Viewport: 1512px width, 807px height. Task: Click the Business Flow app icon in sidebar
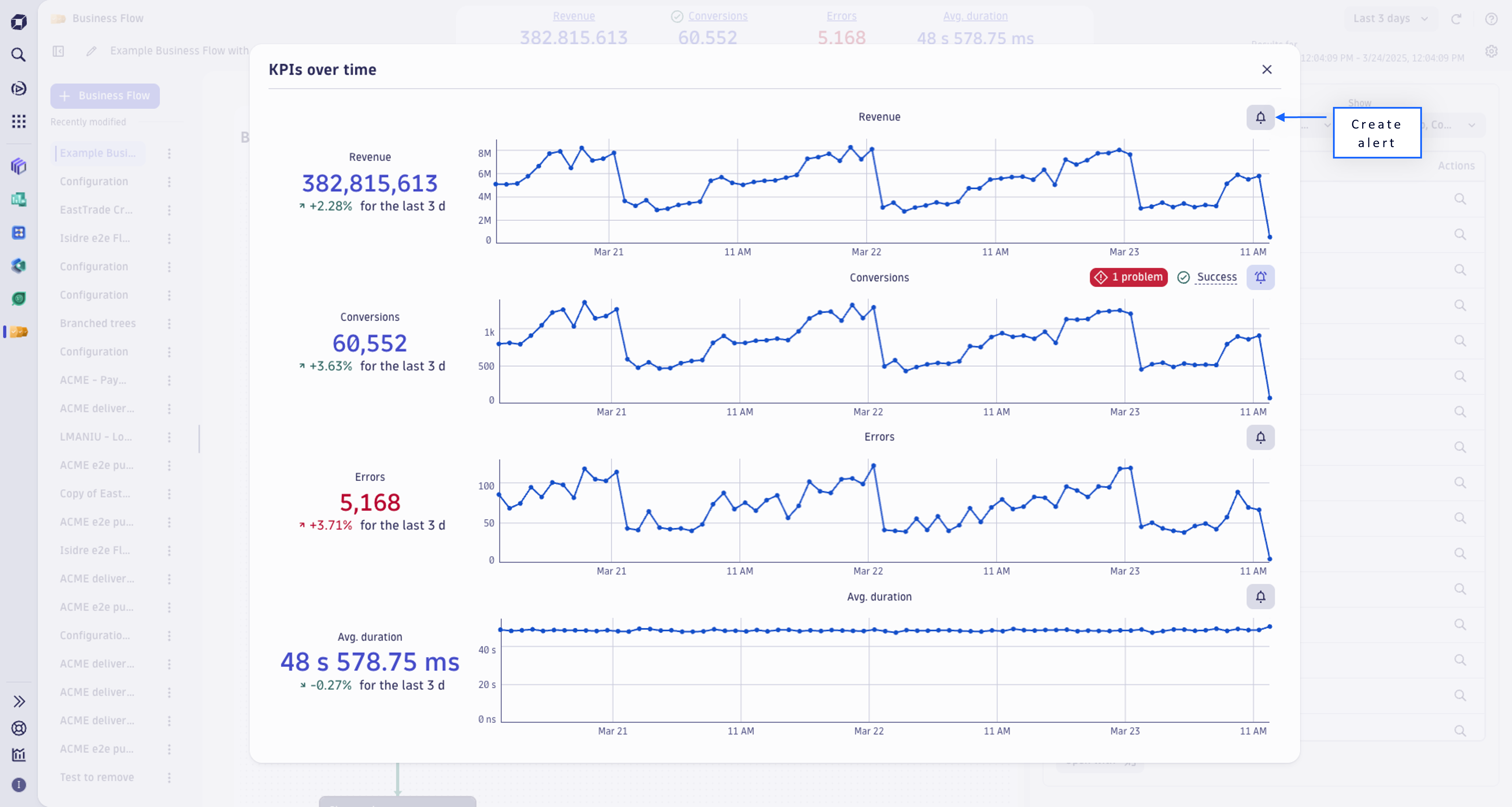coord(19,332)
